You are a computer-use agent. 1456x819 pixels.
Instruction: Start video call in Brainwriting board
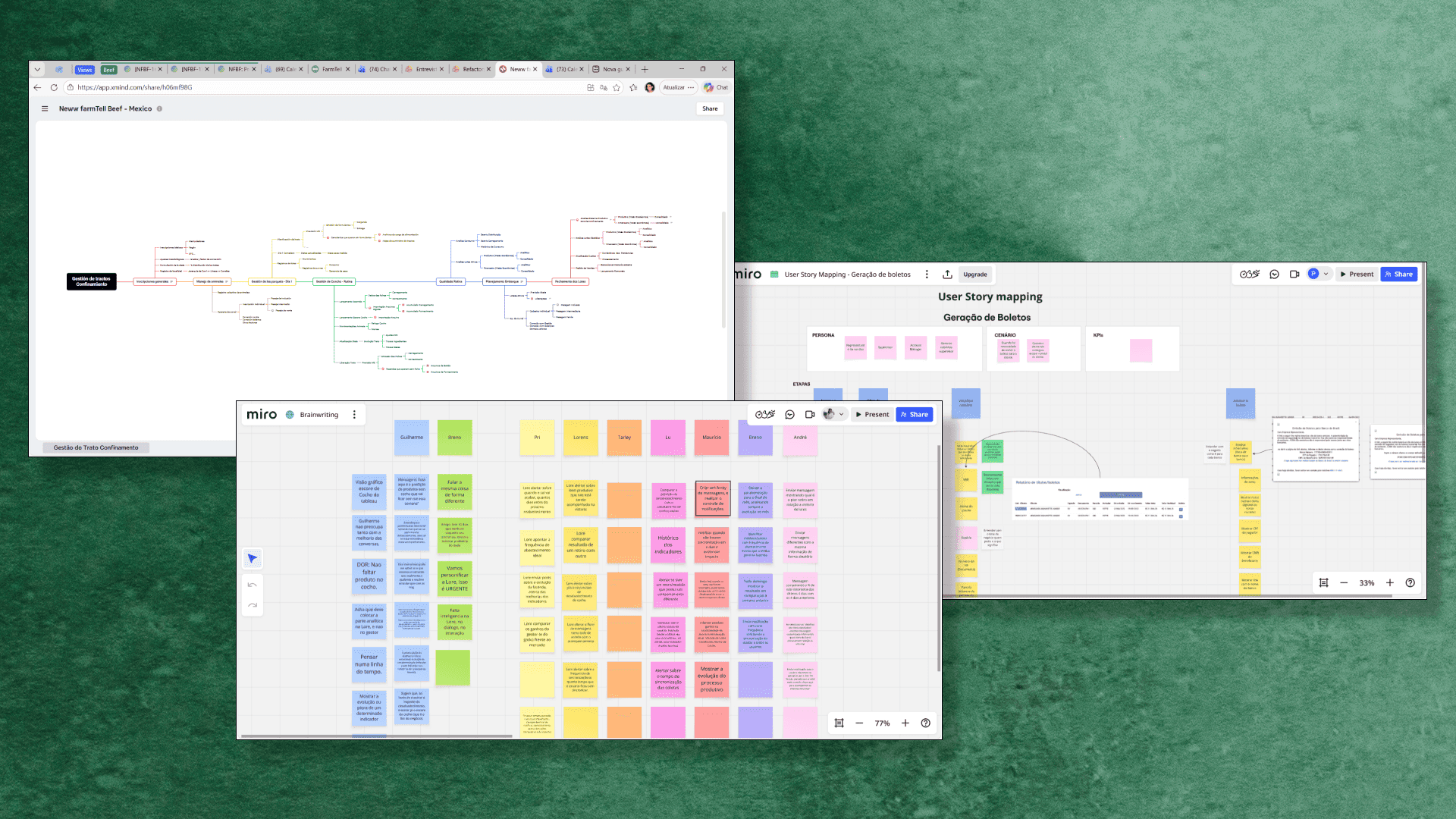click(810, 415)
